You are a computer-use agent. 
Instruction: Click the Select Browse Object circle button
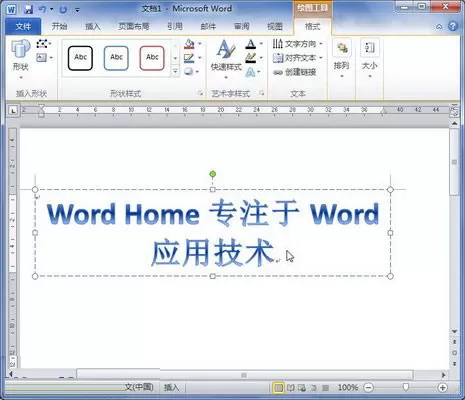pyautogui.click(x=454, y=352)
